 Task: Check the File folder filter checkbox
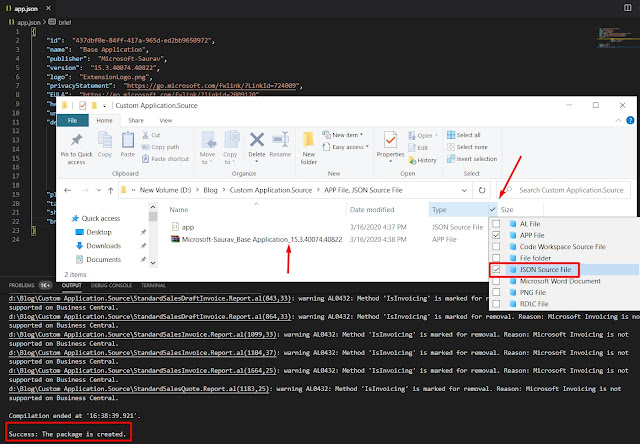pyautogui.click(x=496, y=258)
